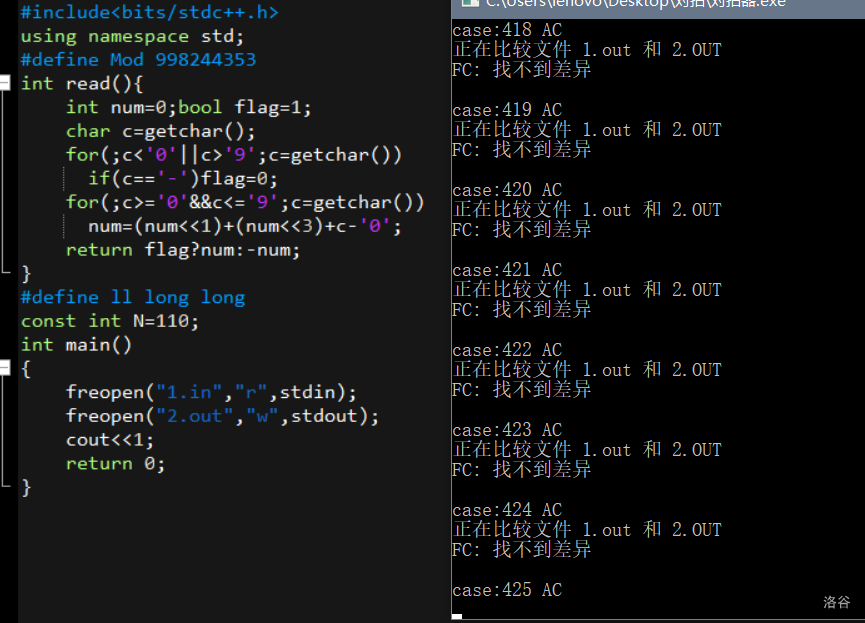
Task: Click the 'case:425 AC' console output line
Action: tap(507, 590)
